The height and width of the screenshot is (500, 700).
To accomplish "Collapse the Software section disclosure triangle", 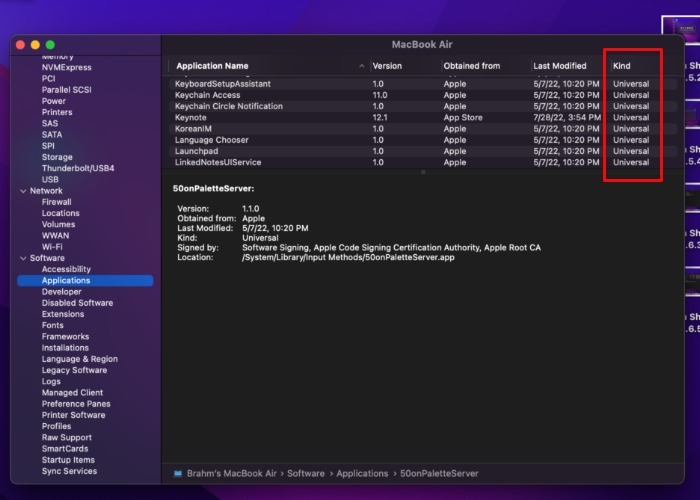I will pyautogui.click(x=22, y=258).
